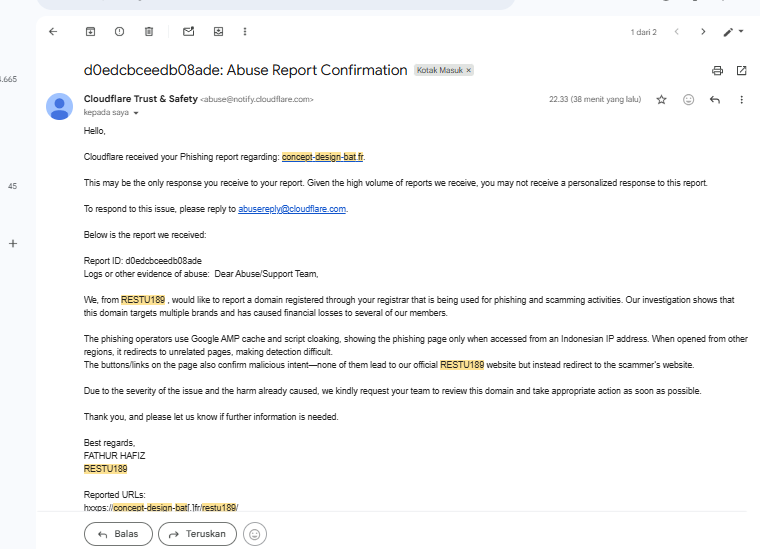Click highlighted RESTU189 in signature
Screen dimensions: 760x549
pyautogui.click(x=105, y=469)
